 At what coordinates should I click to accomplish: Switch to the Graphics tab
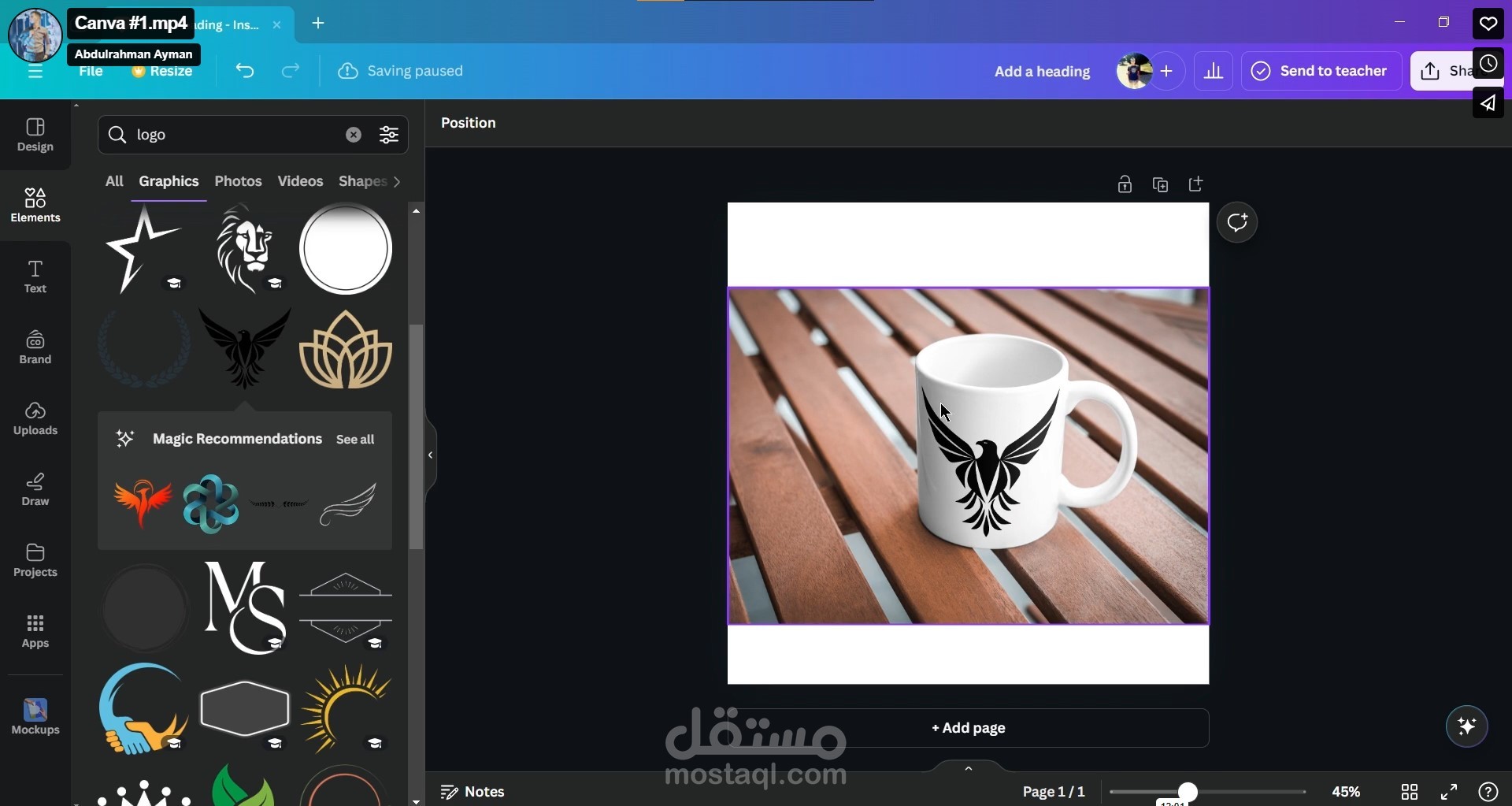click(x=169, y=181)
